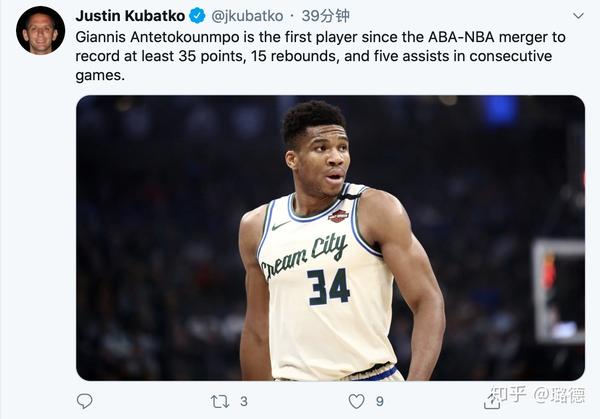The height and width of the screenshot is (419, 600).
Task: Reply to the tweet via speech bubble icon
Action: point(85,401)
